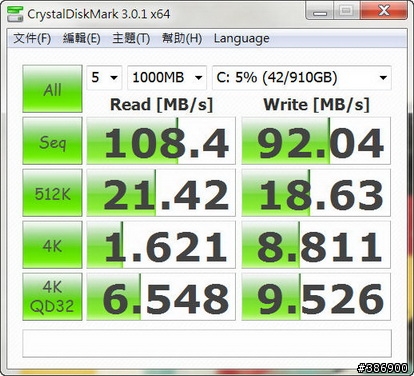Viewport: 414px width, 376px height.
Task: Click the Seq write value 92.04
Action: tap(316, 141)
